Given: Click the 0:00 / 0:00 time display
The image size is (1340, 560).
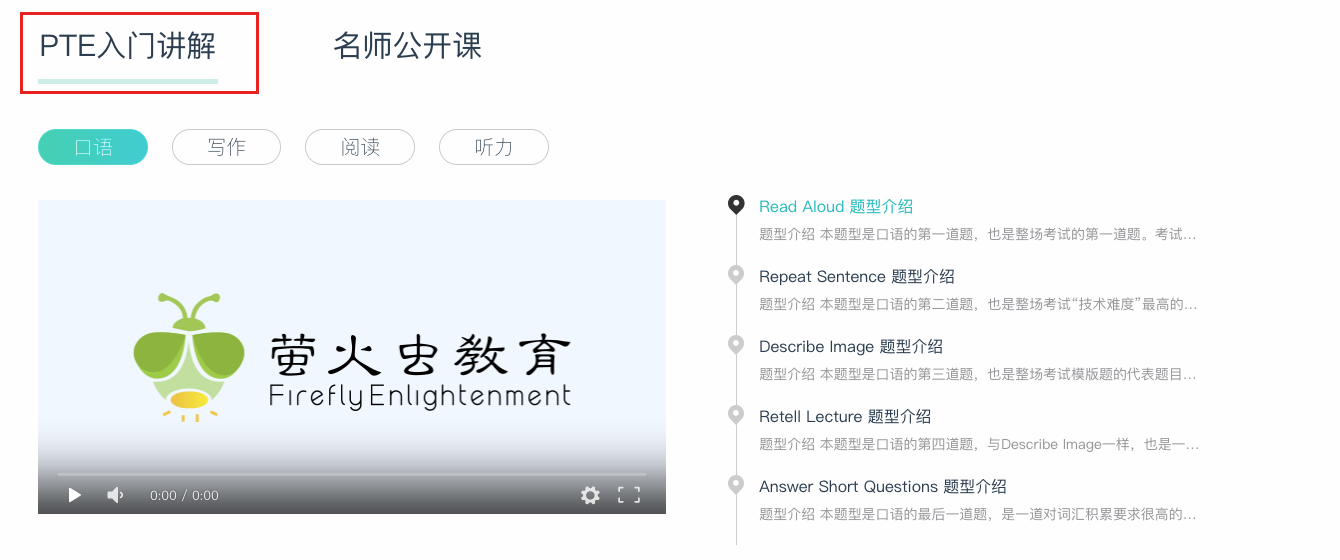Looking at the screenshot, I should tap(184, 495).
